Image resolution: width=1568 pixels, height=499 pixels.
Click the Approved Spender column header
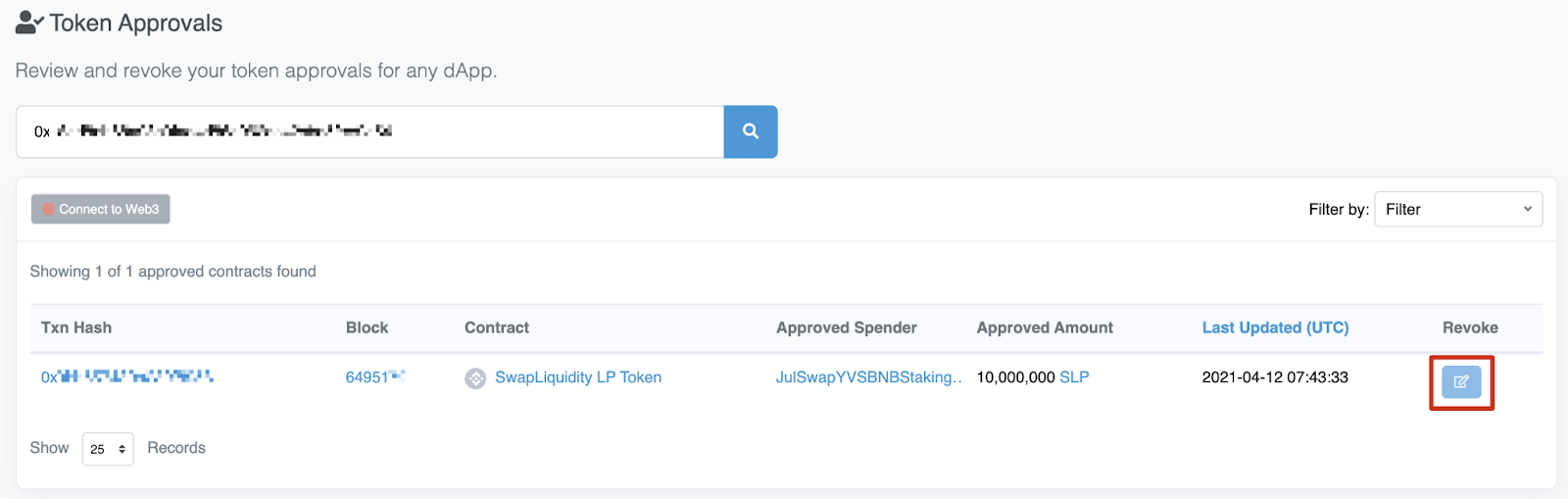[846, 327]
